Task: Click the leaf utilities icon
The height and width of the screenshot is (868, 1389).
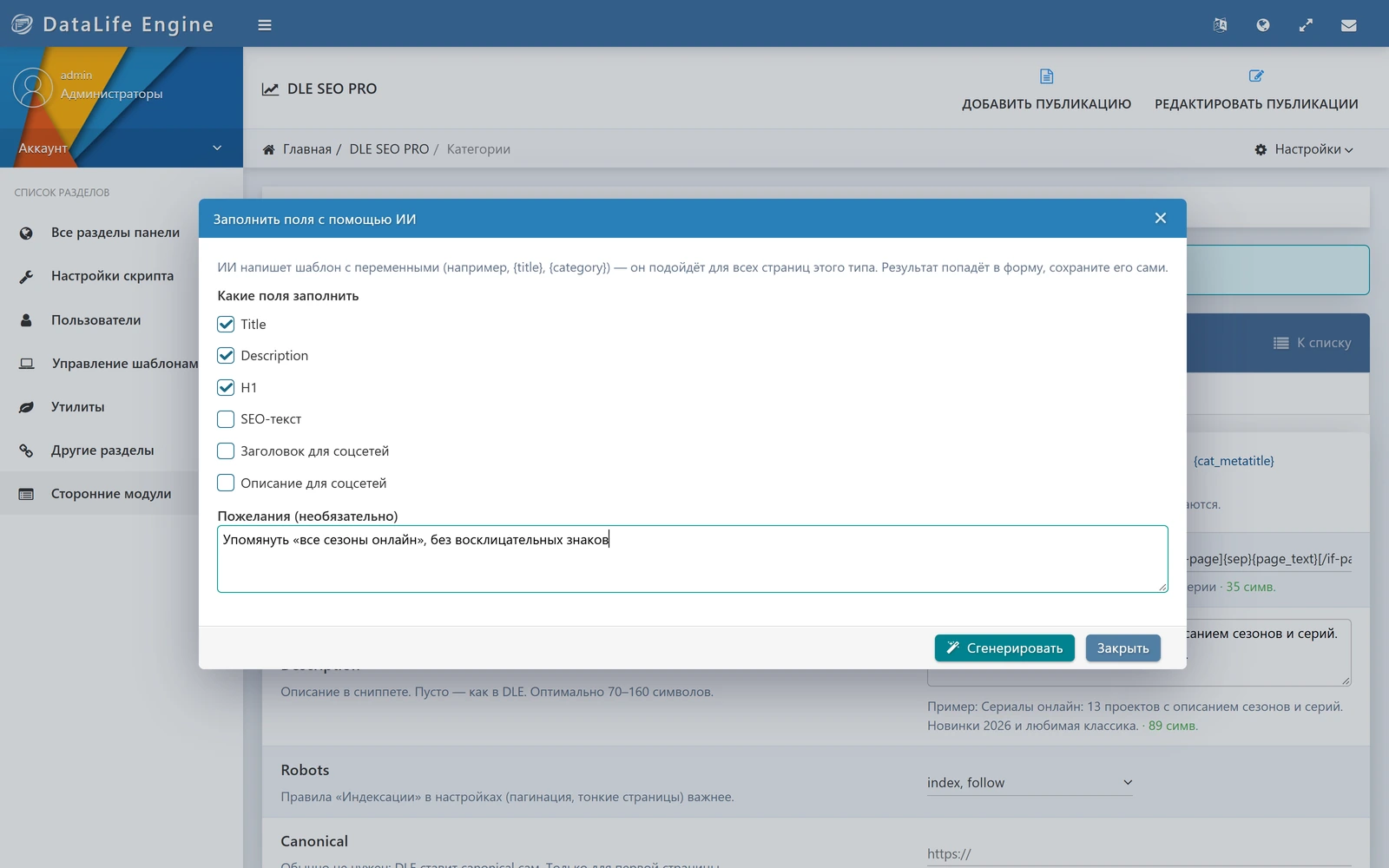Action: click(x=26, y=407)
